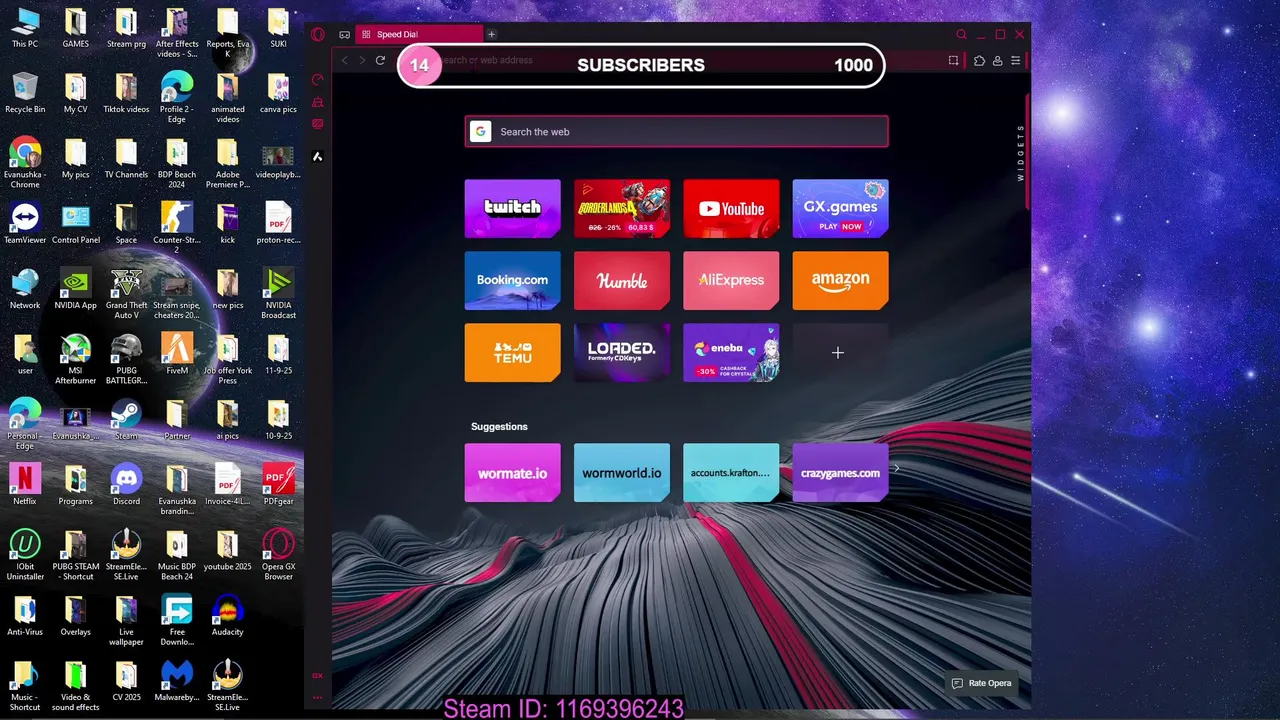
Task: Select Control Panel desktop icon
Action: 75,224
